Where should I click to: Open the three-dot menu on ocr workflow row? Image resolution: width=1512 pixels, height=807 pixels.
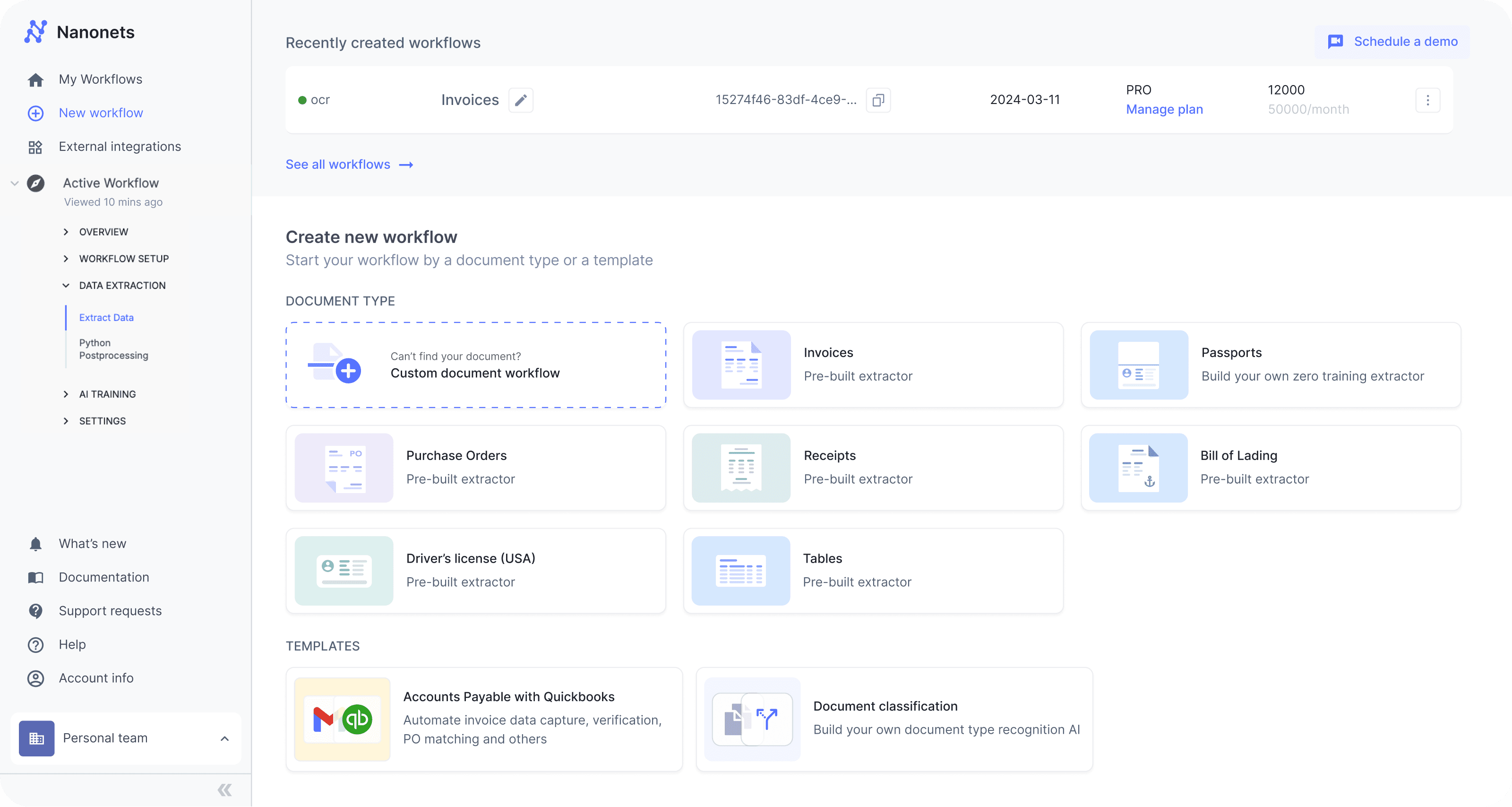(x=1427, y=100)
